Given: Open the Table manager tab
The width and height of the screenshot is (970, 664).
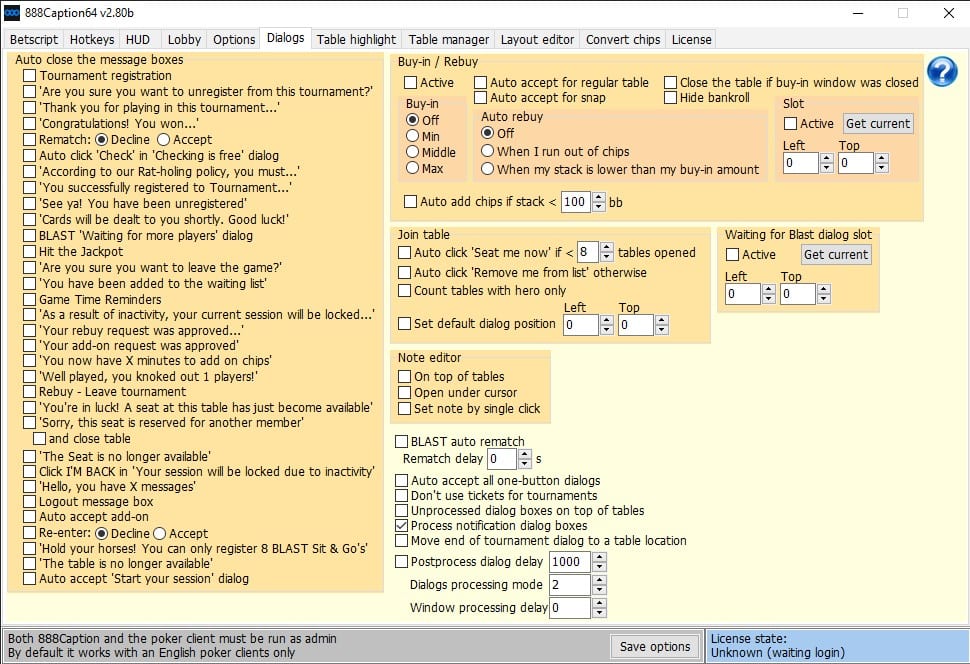Looking at the screenshot, I should coord(449,40).
